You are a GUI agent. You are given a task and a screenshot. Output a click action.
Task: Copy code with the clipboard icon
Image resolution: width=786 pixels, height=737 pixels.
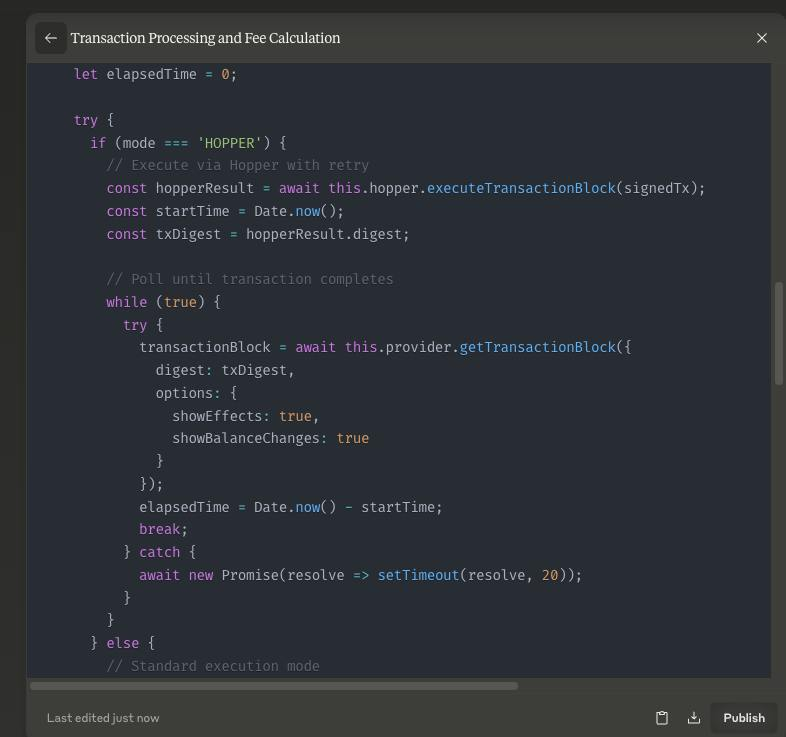pyautogui.click(x=662, y=718)
